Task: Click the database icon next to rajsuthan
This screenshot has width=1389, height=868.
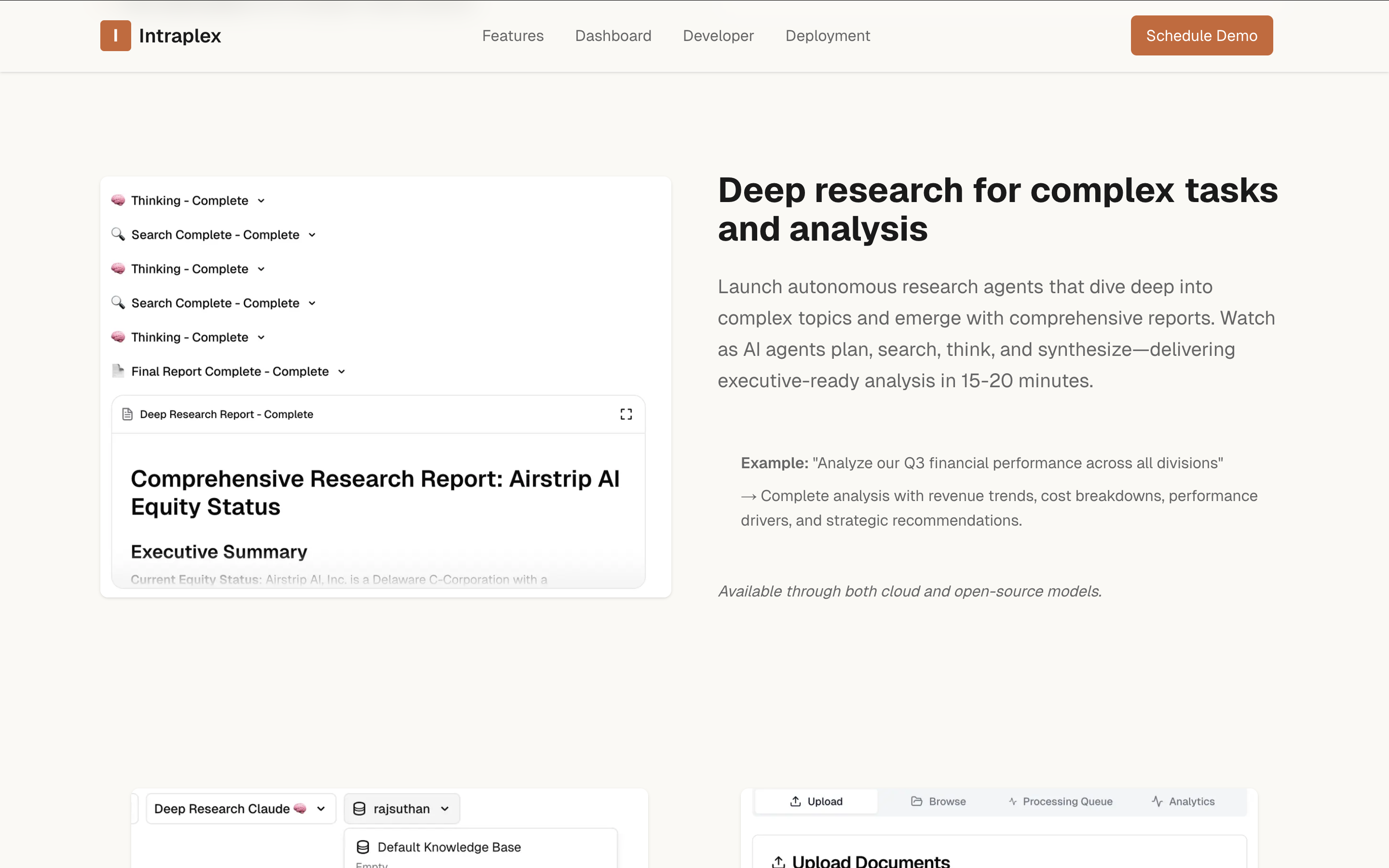Action: 359,808
